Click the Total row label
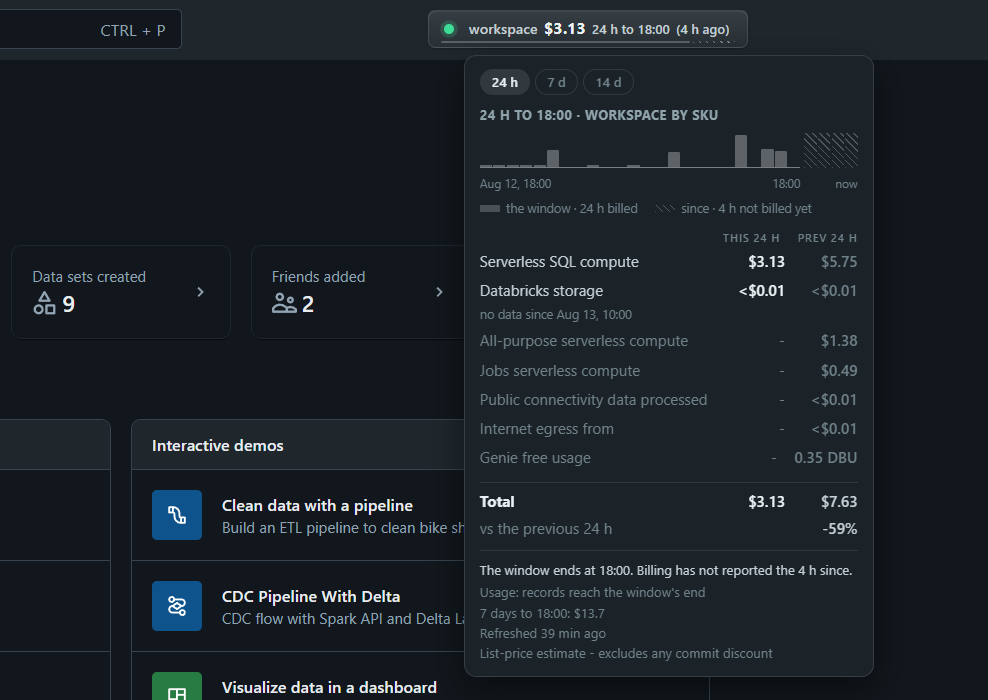988x700 pixels. (x=497, y=502)
